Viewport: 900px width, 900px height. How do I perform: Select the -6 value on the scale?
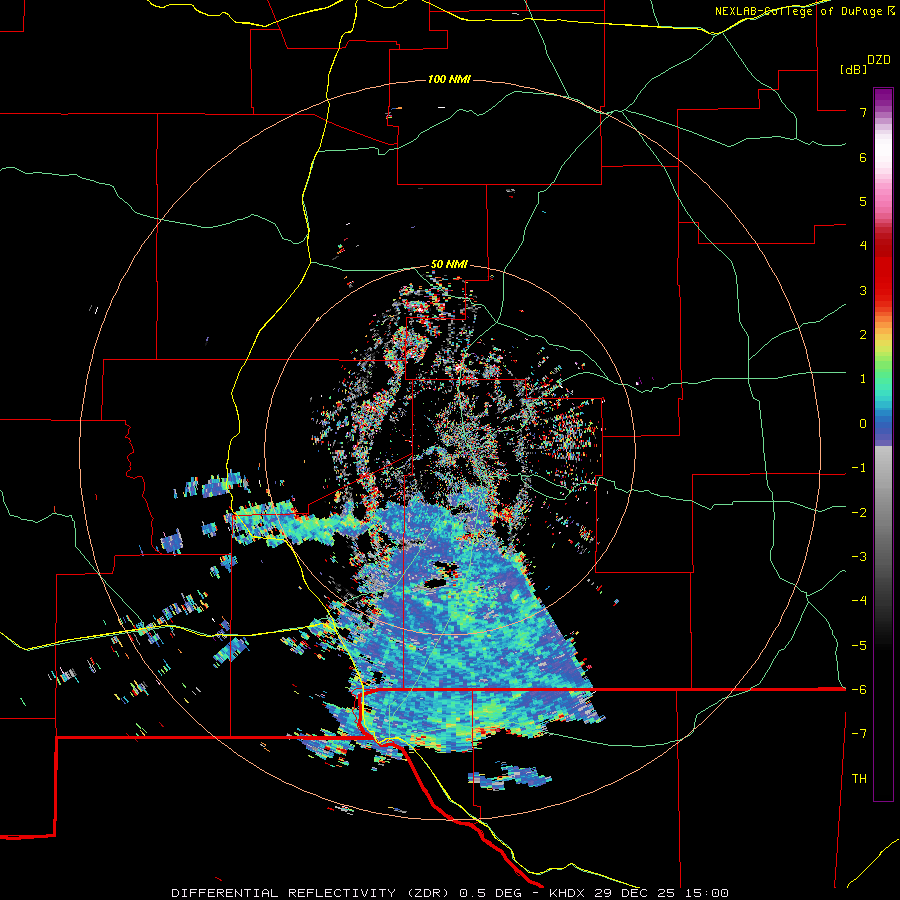click(x=859, y=690)
